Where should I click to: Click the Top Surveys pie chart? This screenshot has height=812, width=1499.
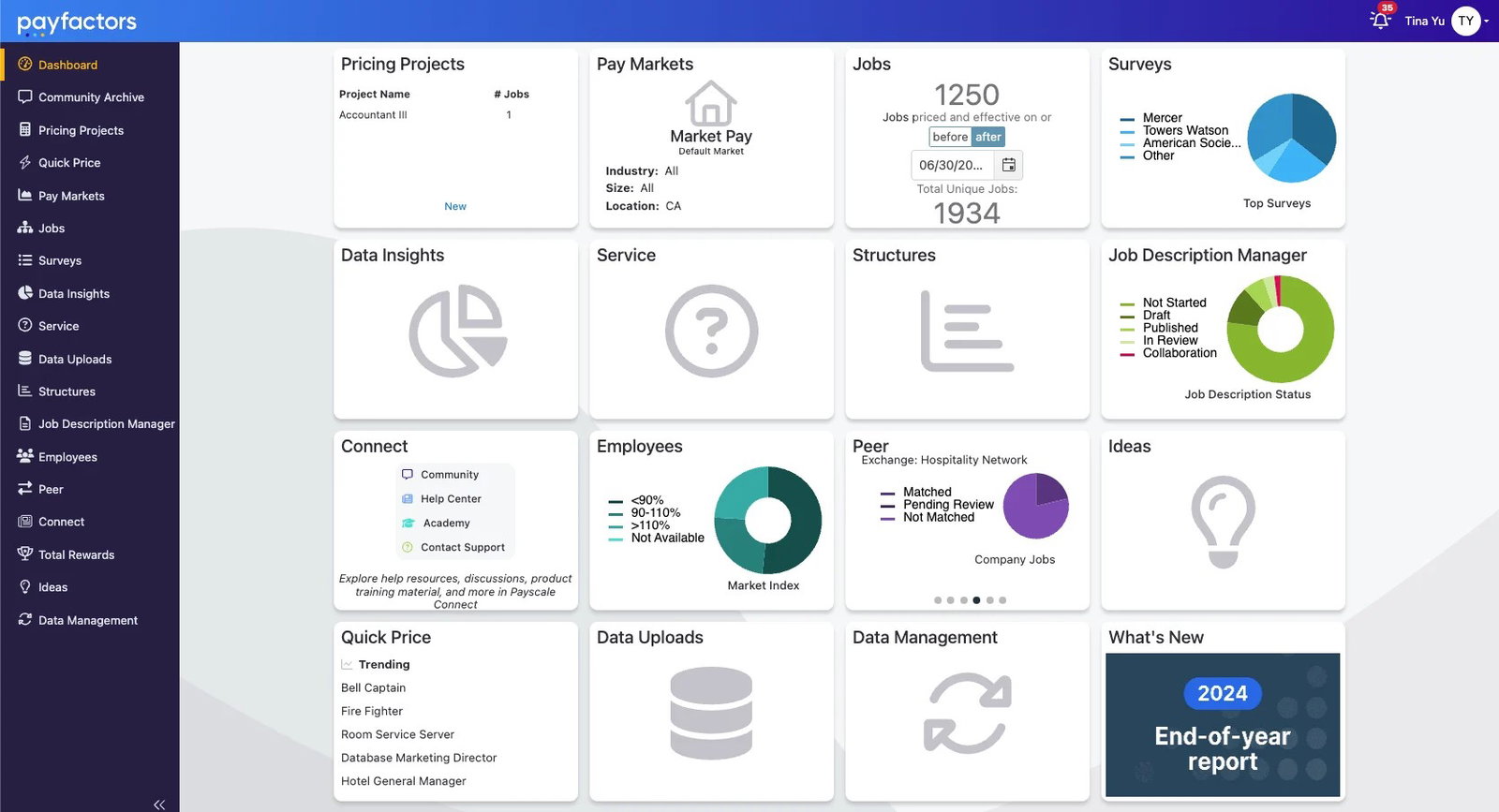coord(1292,138)
